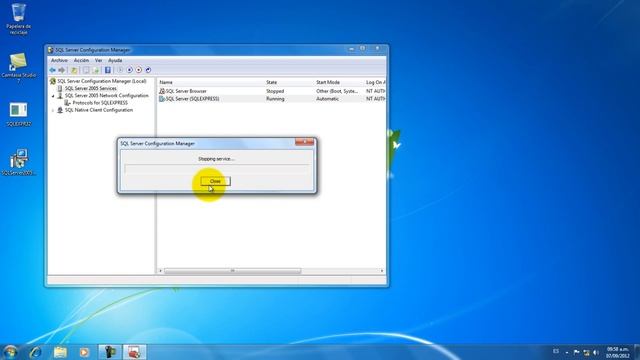Viewport: 640px width, 360px height.
Task: Open the Ver menu
Action: tap(98, 60)
